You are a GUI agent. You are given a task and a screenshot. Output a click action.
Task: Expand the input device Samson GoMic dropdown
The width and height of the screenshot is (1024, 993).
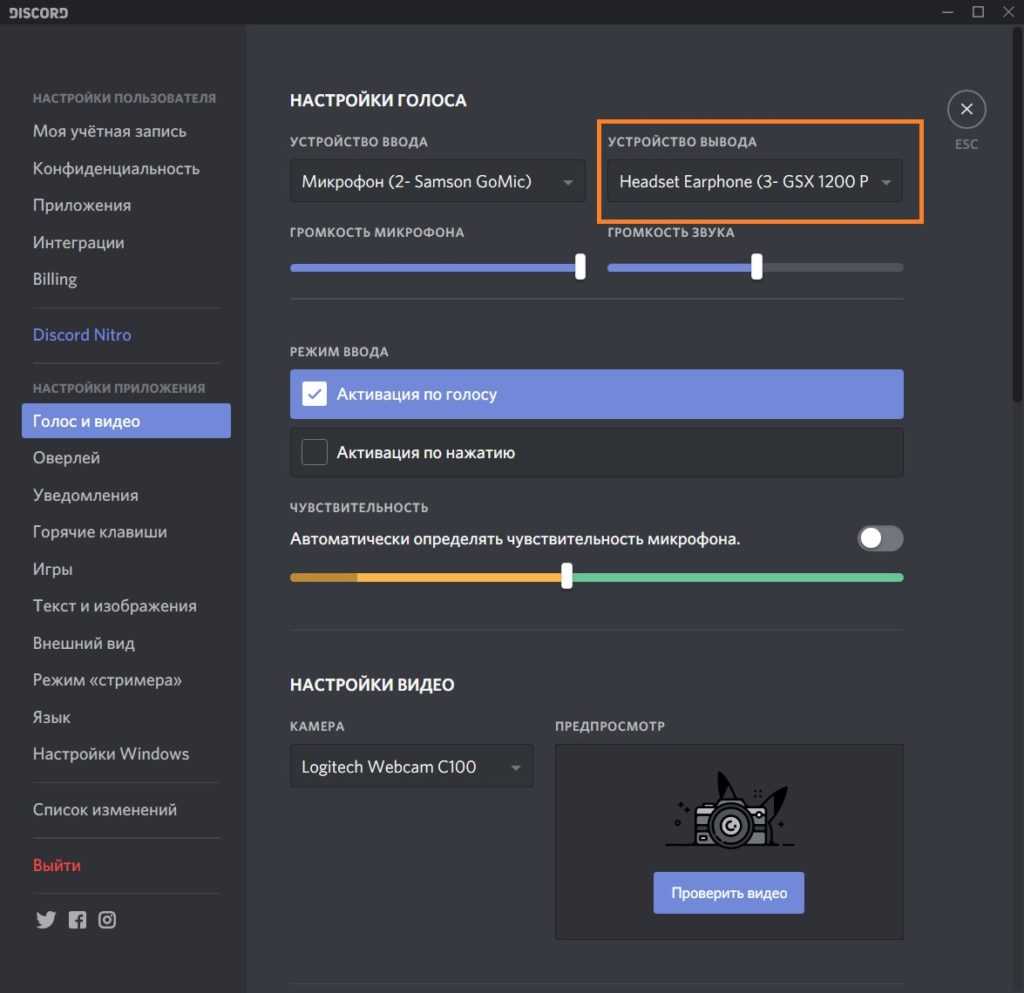[x=437, y=182]
